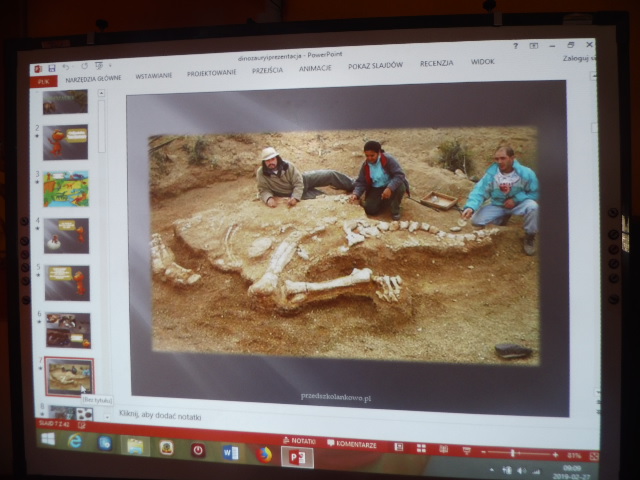
Task: Click the Redo/Repeat arrow icon
Action: (x=84, y=66)
